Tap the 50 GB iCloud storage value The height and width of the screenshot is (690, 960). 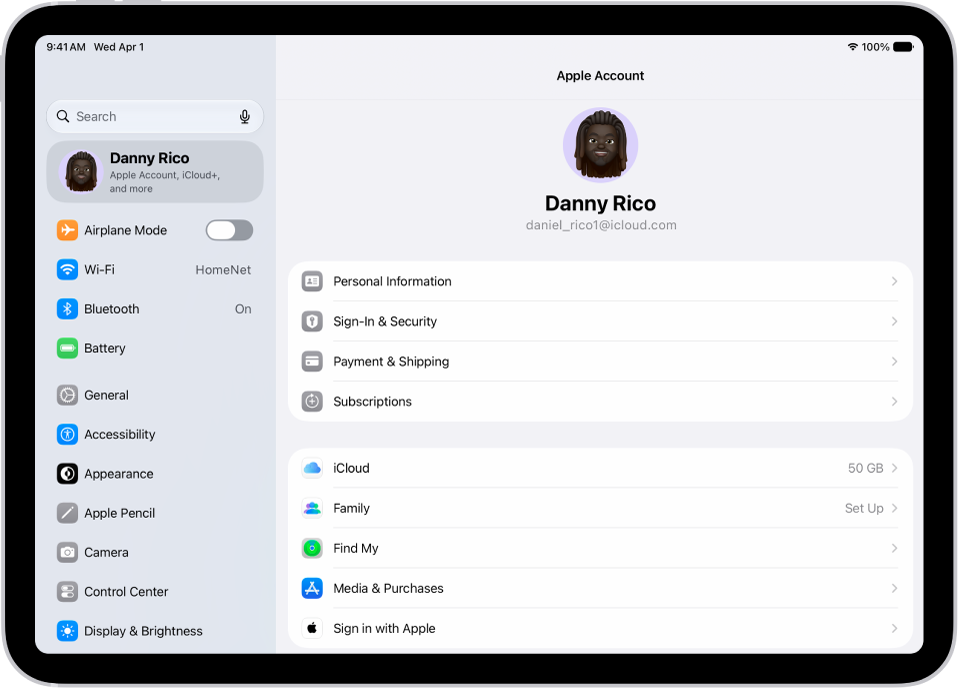coord(865,468)
